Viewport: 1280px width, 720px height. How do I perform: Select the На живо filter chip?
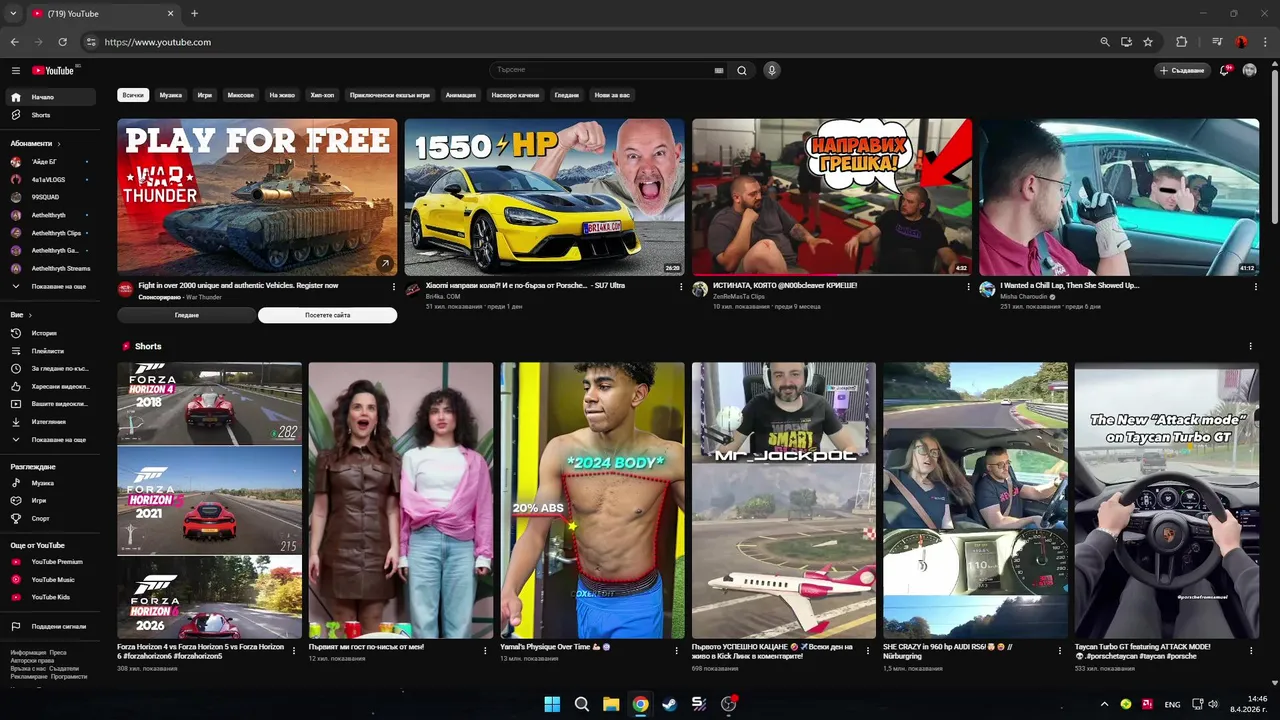(x=282, y=95)
